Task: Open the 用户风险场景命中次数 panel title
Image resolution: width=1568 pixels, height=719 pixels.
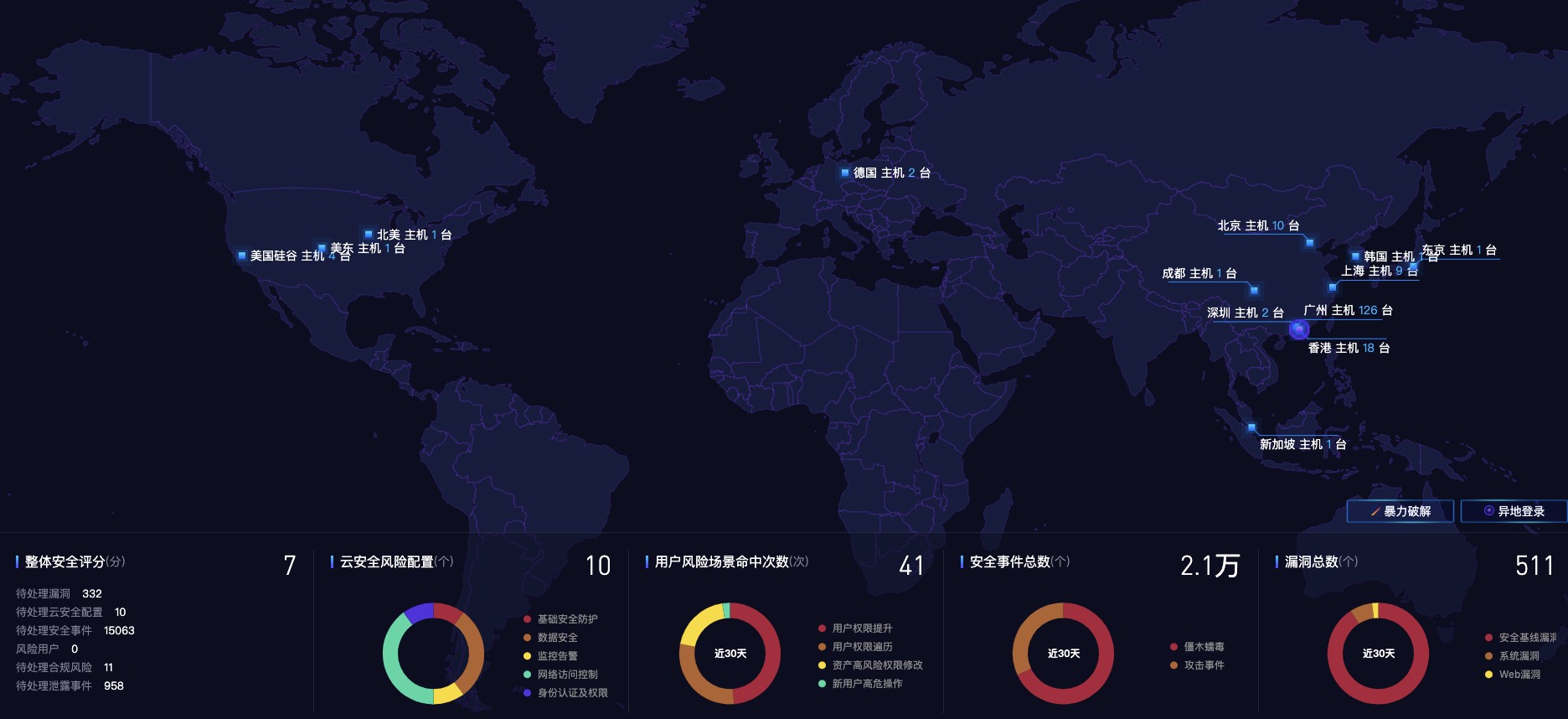Action: [x=732, y=561]
